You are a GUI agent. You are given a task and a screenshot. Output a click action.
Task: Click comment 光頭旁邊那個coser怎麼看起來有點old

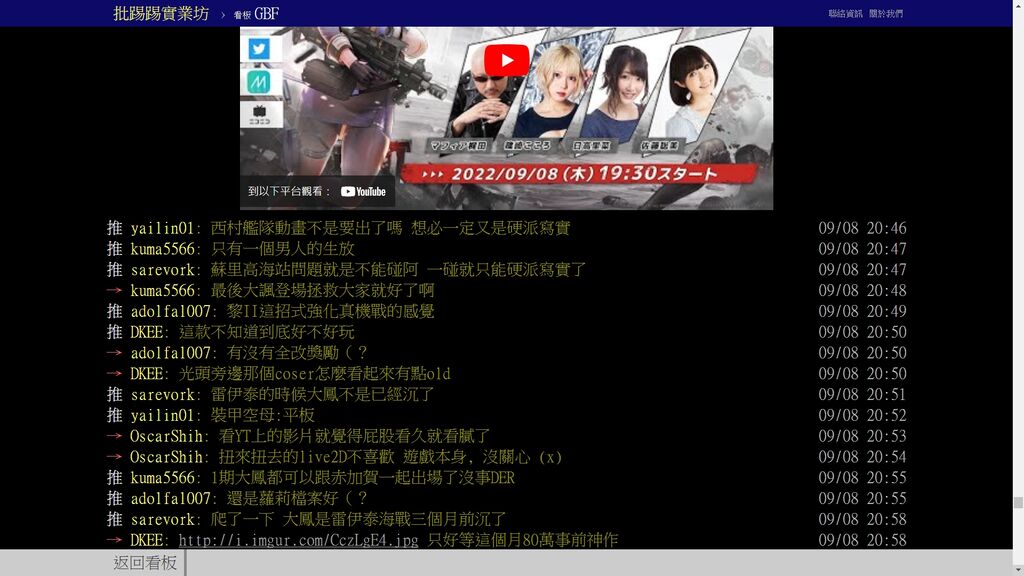[x=315, y=374]
